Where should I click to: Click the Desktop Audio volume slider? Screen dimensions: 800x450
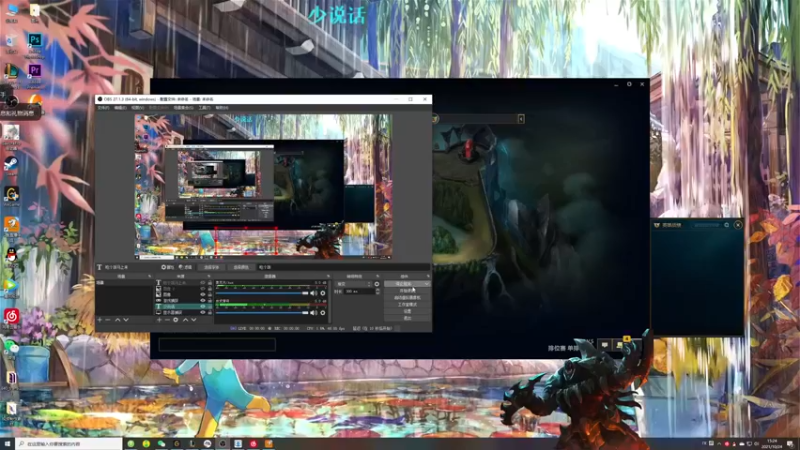[x=262, y=312]
